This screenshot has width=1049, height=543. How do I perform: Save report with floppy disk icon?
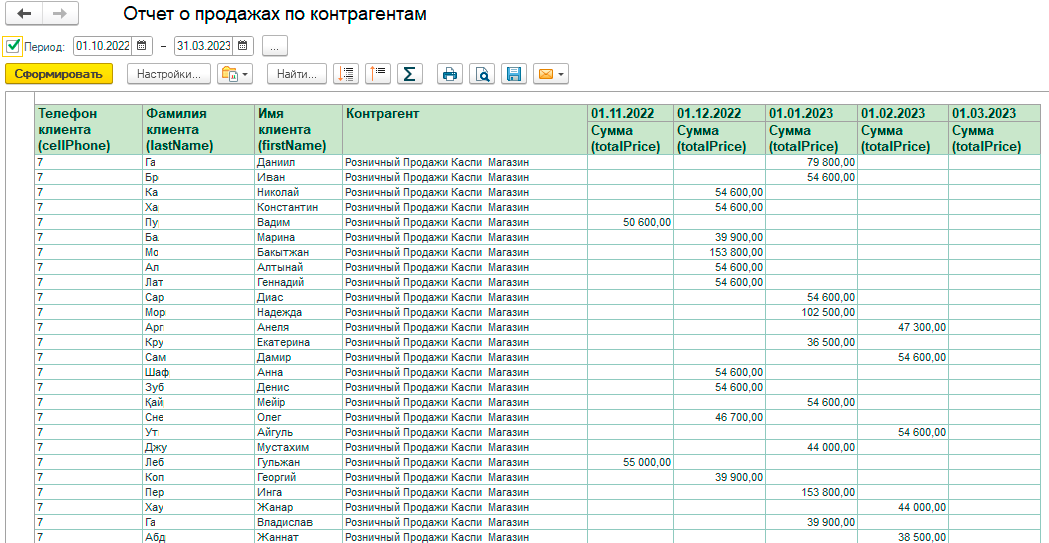514,74
